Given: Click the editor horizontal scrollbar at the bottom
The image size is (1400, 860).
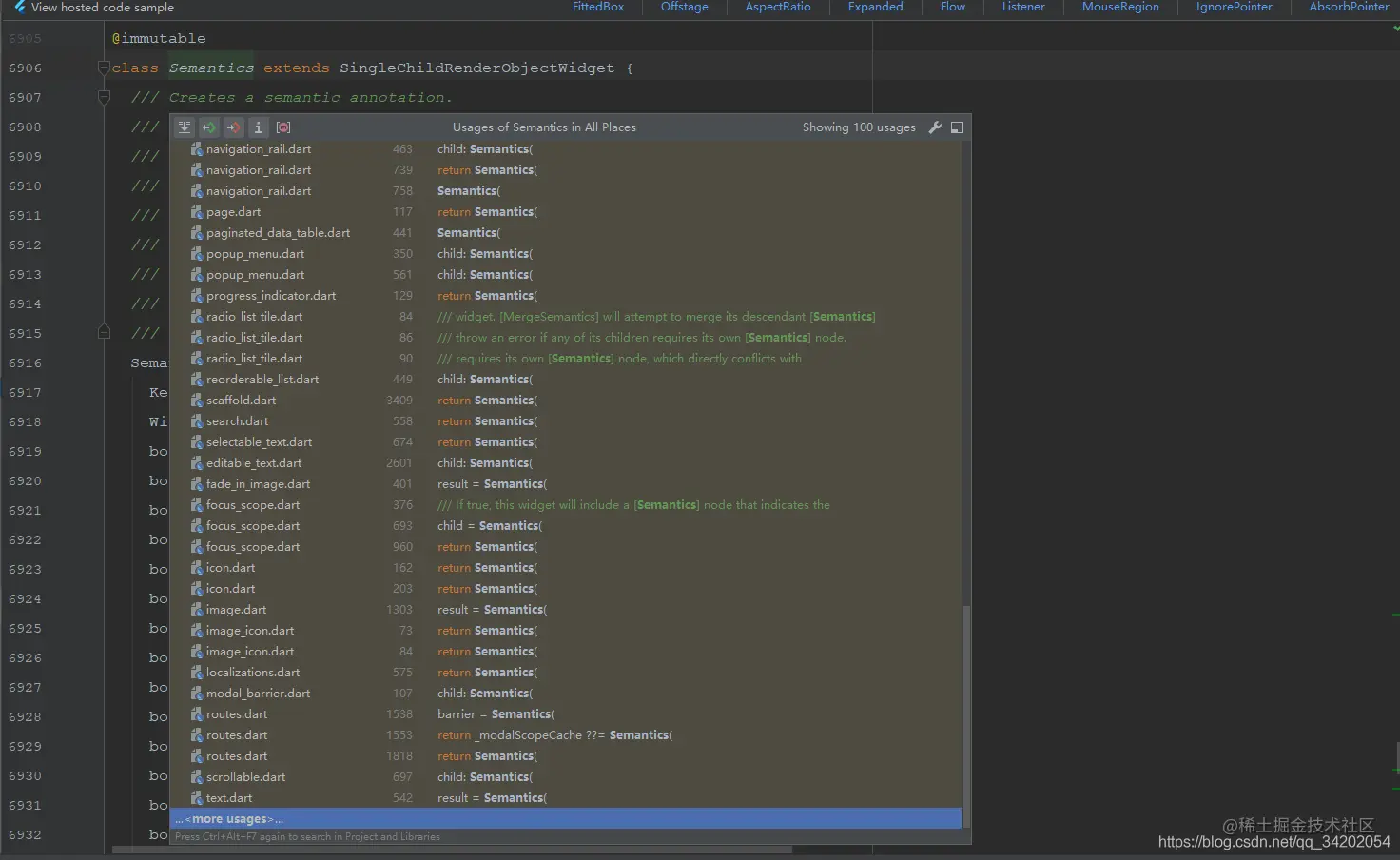Looking at the screenshot, I should point(452,850).
